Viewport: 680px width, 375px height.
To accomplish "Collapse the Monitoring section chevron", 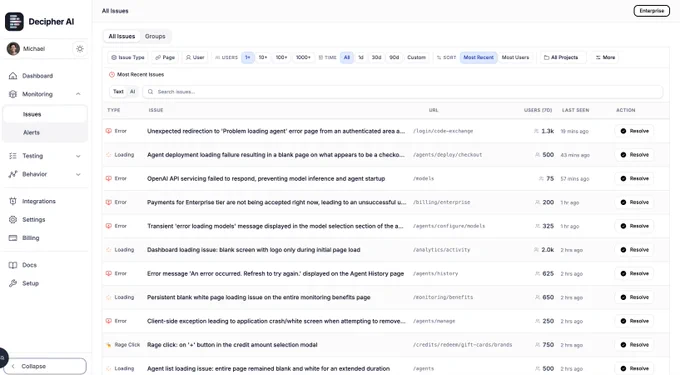I will pyautogui.click(x=78, y=94).
